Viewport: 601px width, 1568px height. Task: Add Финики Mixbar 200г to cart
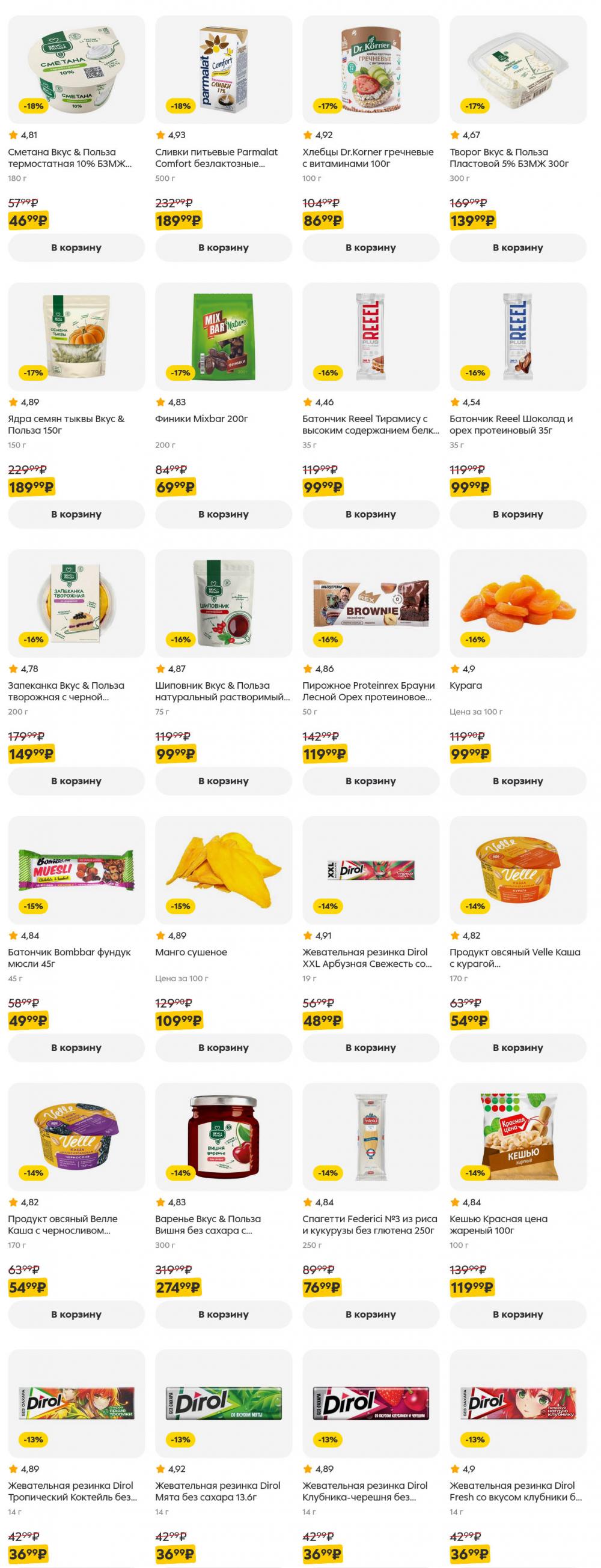pos(224,514)
